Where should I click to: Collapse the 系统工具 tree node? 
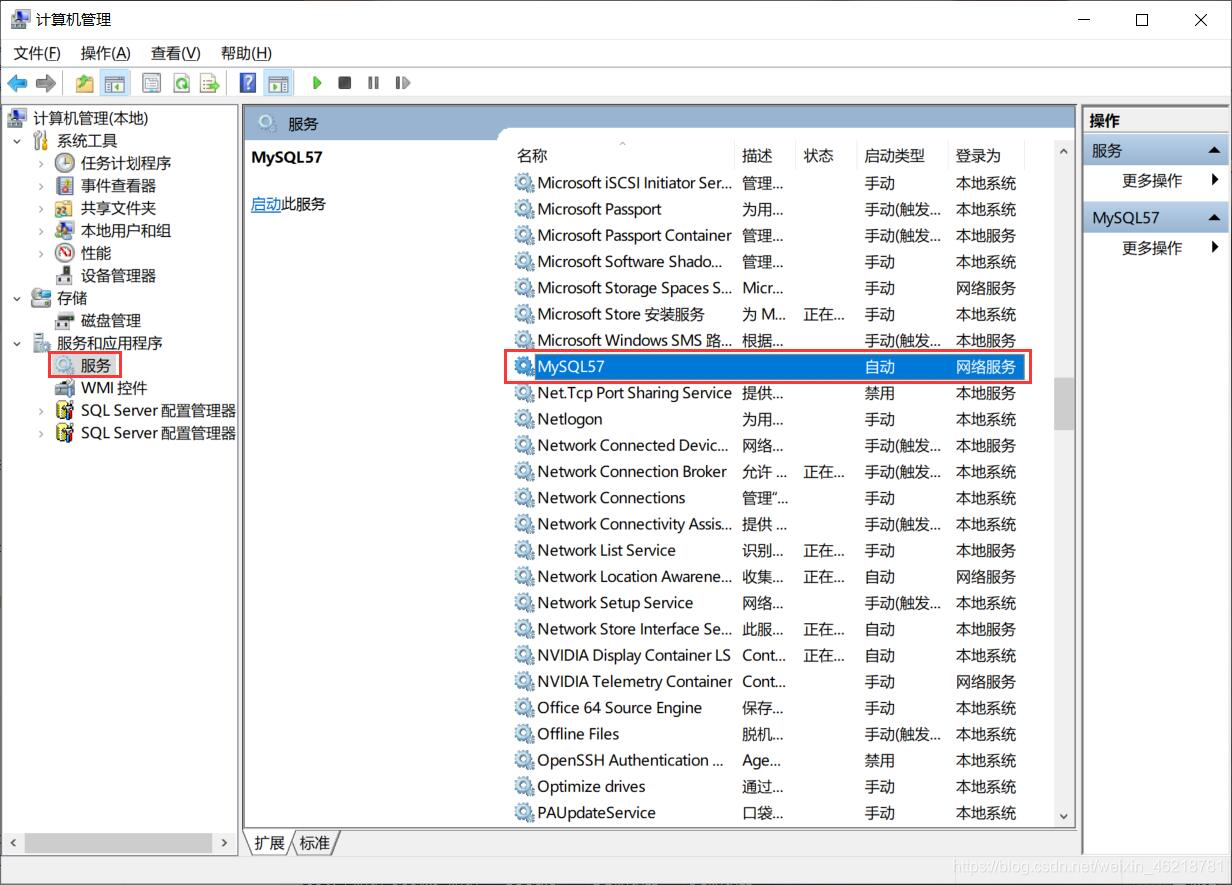point(17,141)
